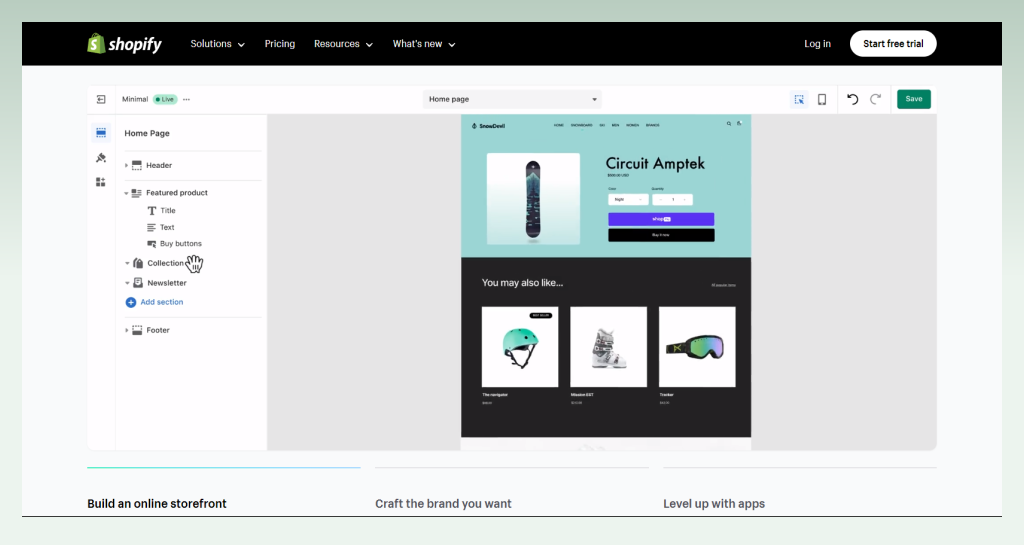Viewport: 1024px width, 545px height.
Task: Click the ski boot product thumbnail
Action: pyautogui.click(x=609, y=347)
